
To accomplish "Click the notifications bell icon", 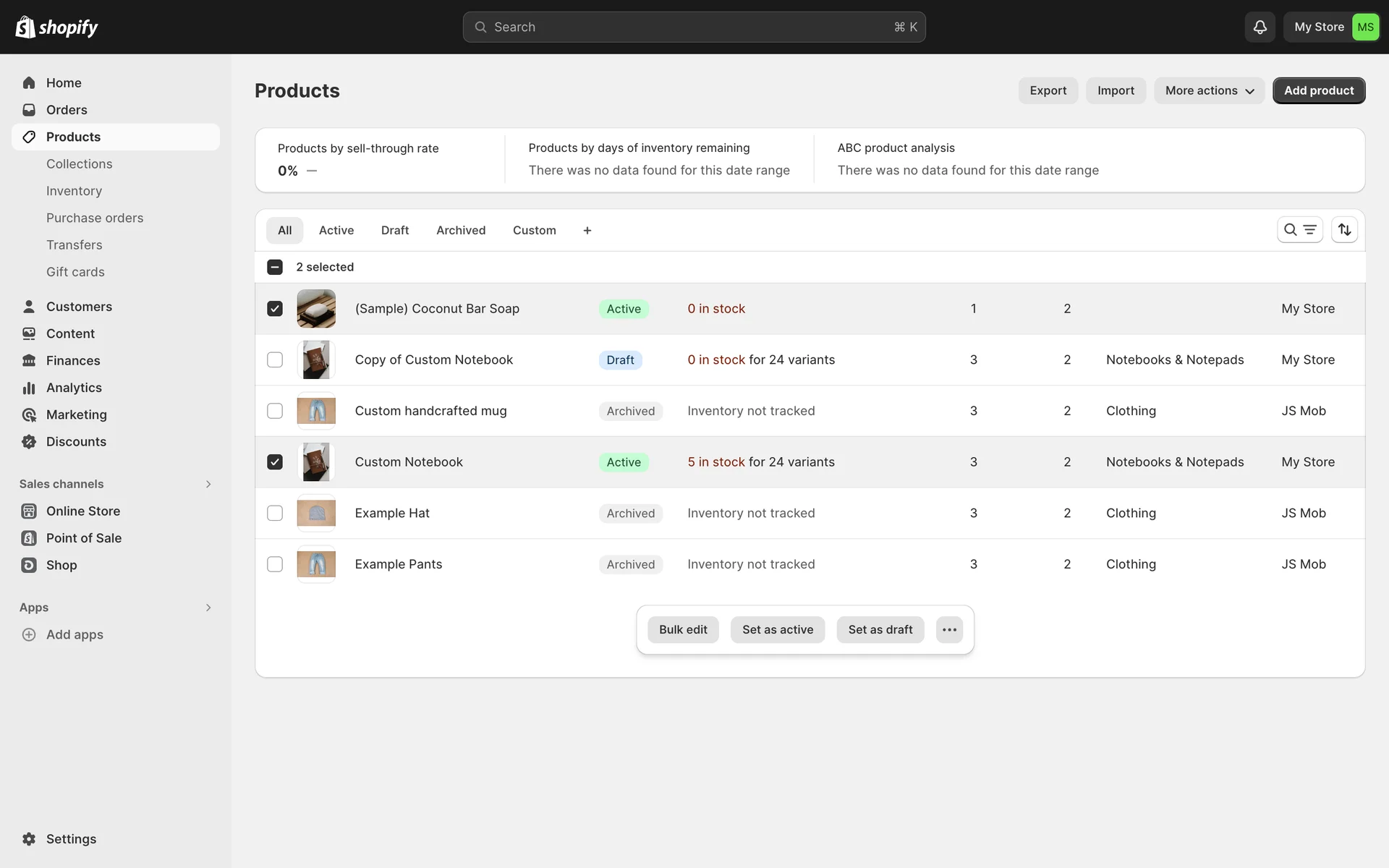I will click(1260, 27).
